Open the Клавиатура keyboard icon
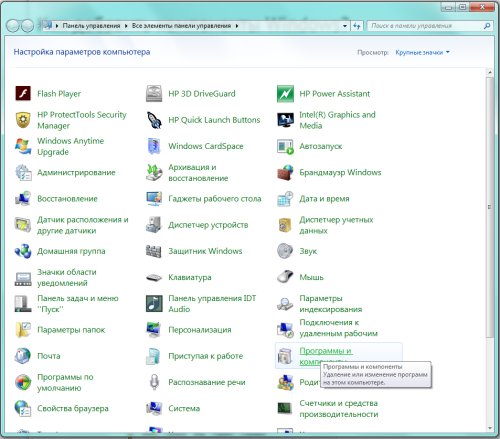Image resolution: width=500 pixels, height=439 pixels. coord(154,277)
